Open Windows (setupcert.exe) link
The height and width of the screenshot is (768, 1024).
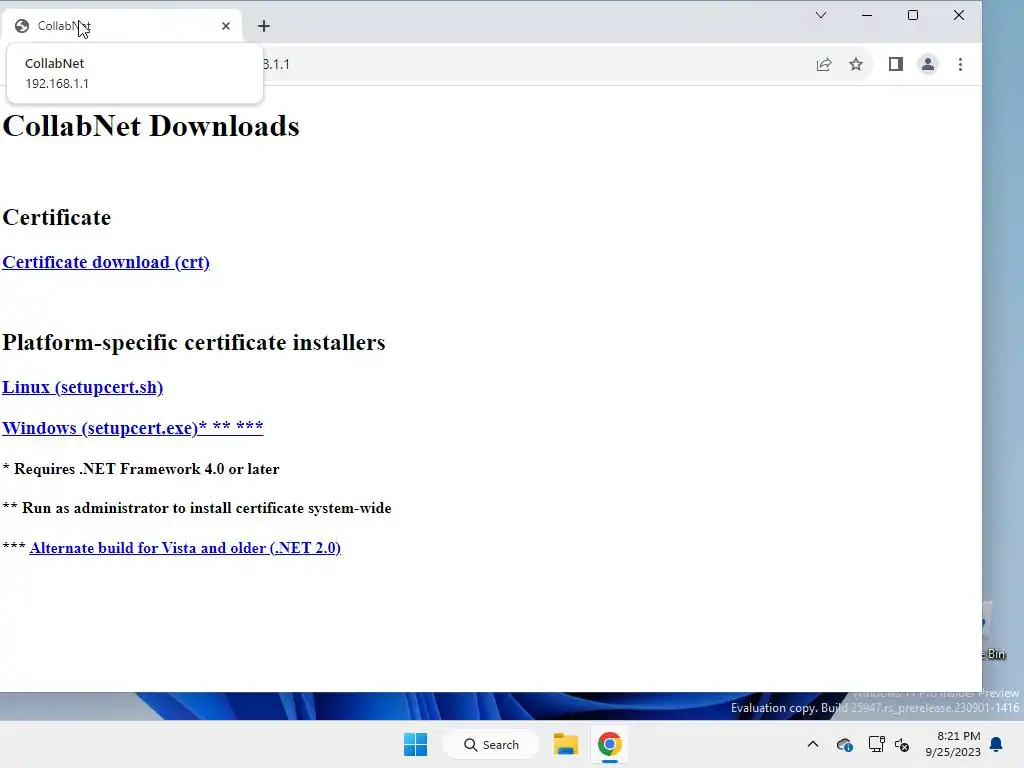[133, 427]
